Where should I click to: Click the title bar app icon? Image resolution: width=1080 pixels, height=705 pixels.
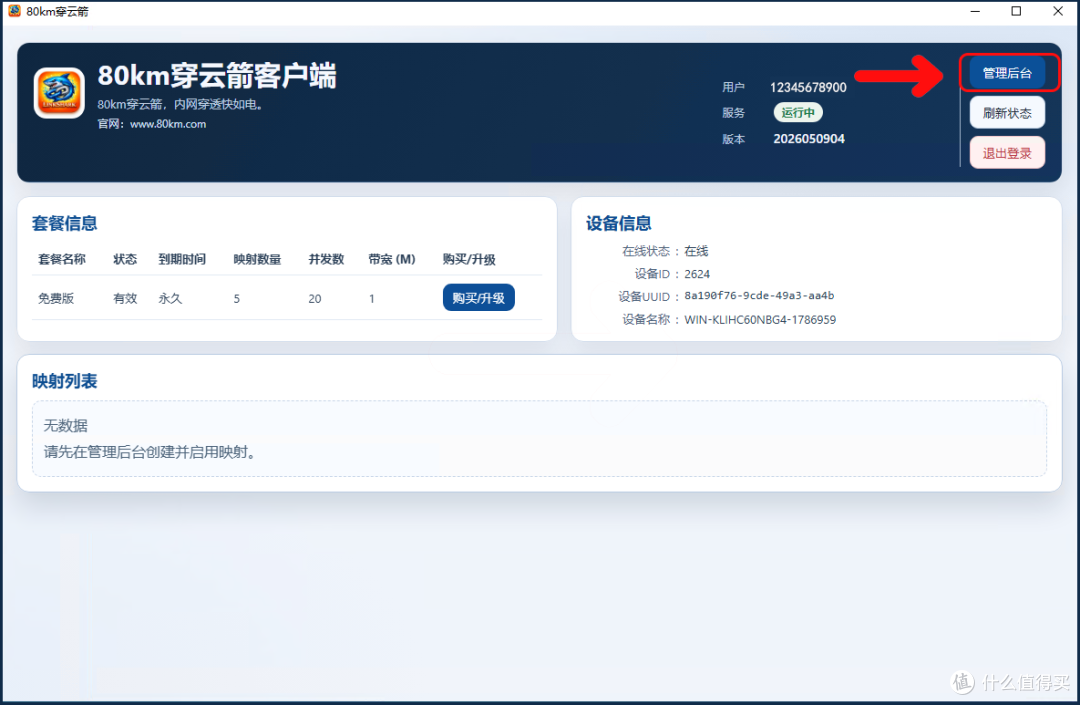[14, 11]
